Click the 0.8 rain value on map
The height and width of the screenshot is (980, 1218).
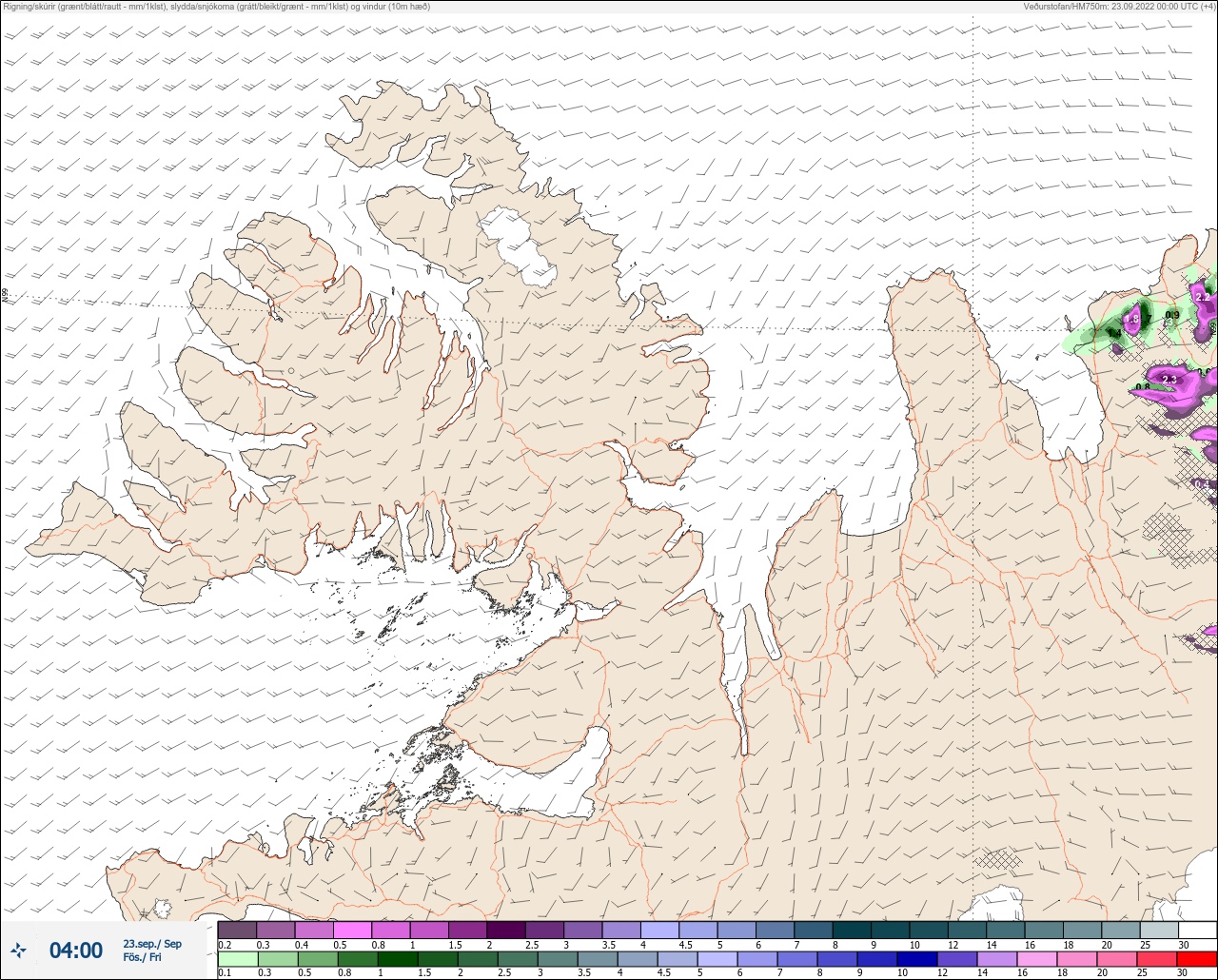click(1143, 386)
